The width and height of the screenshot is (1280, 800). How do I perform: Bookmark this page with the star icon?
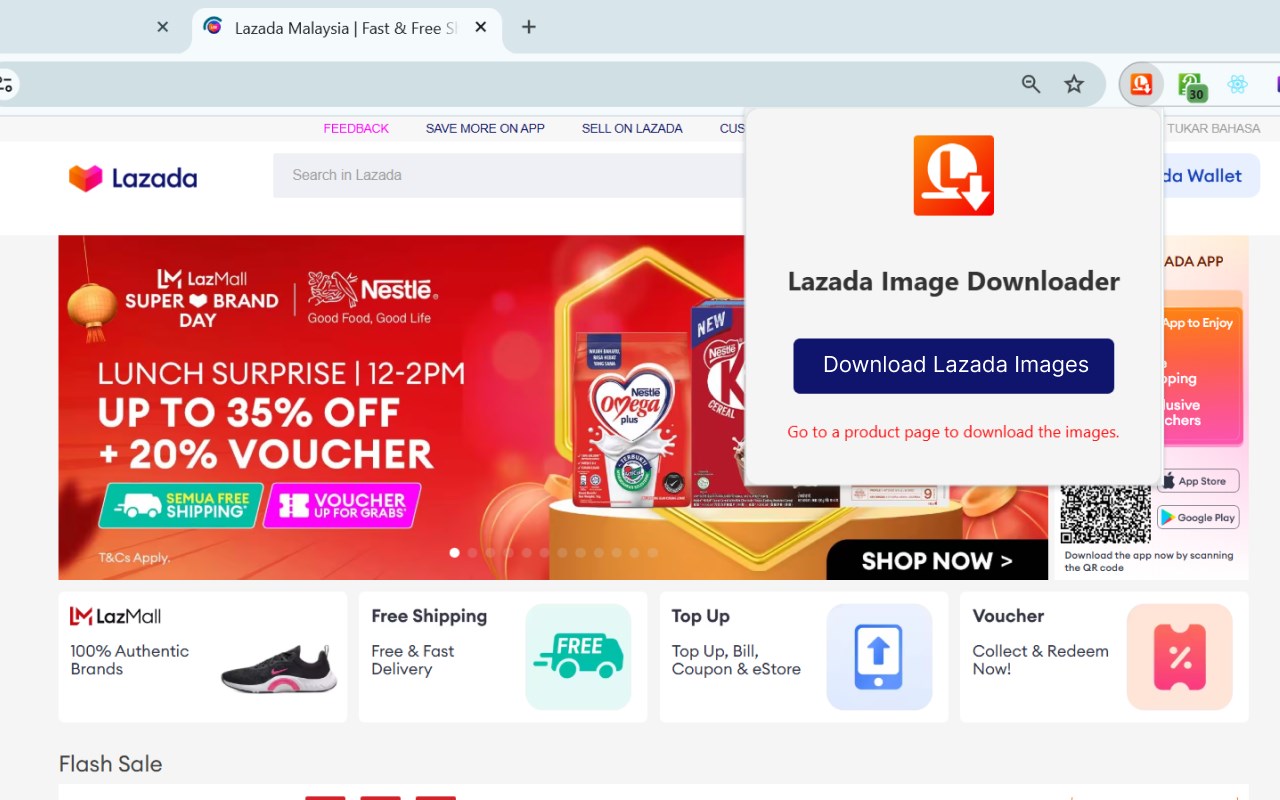(1074, 84)
